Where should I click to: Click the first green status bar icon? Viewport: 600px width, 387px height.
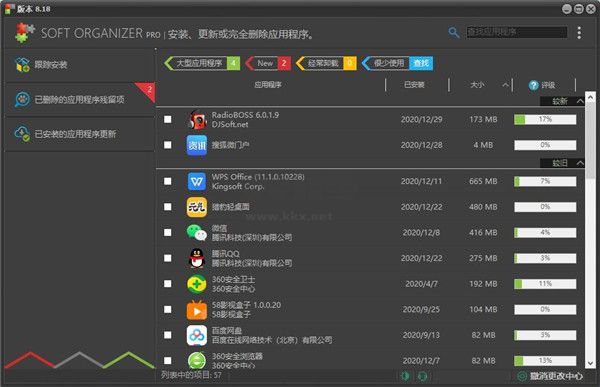405,376
